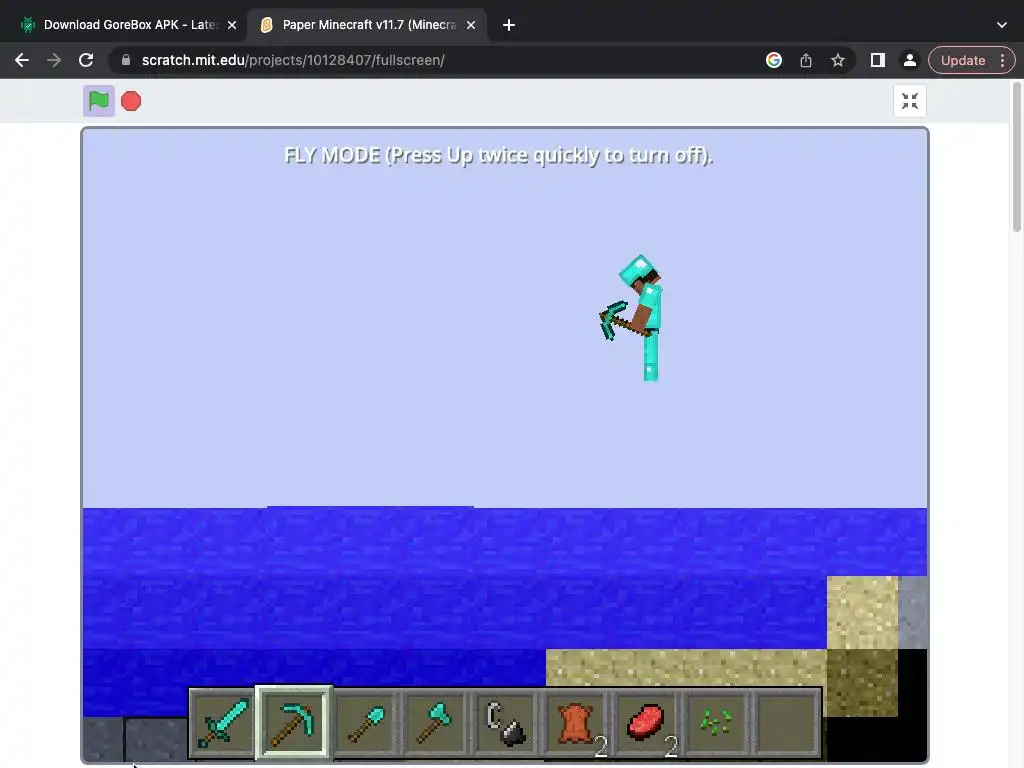Stop the project with the red stop button

click(x=131, y=101)
